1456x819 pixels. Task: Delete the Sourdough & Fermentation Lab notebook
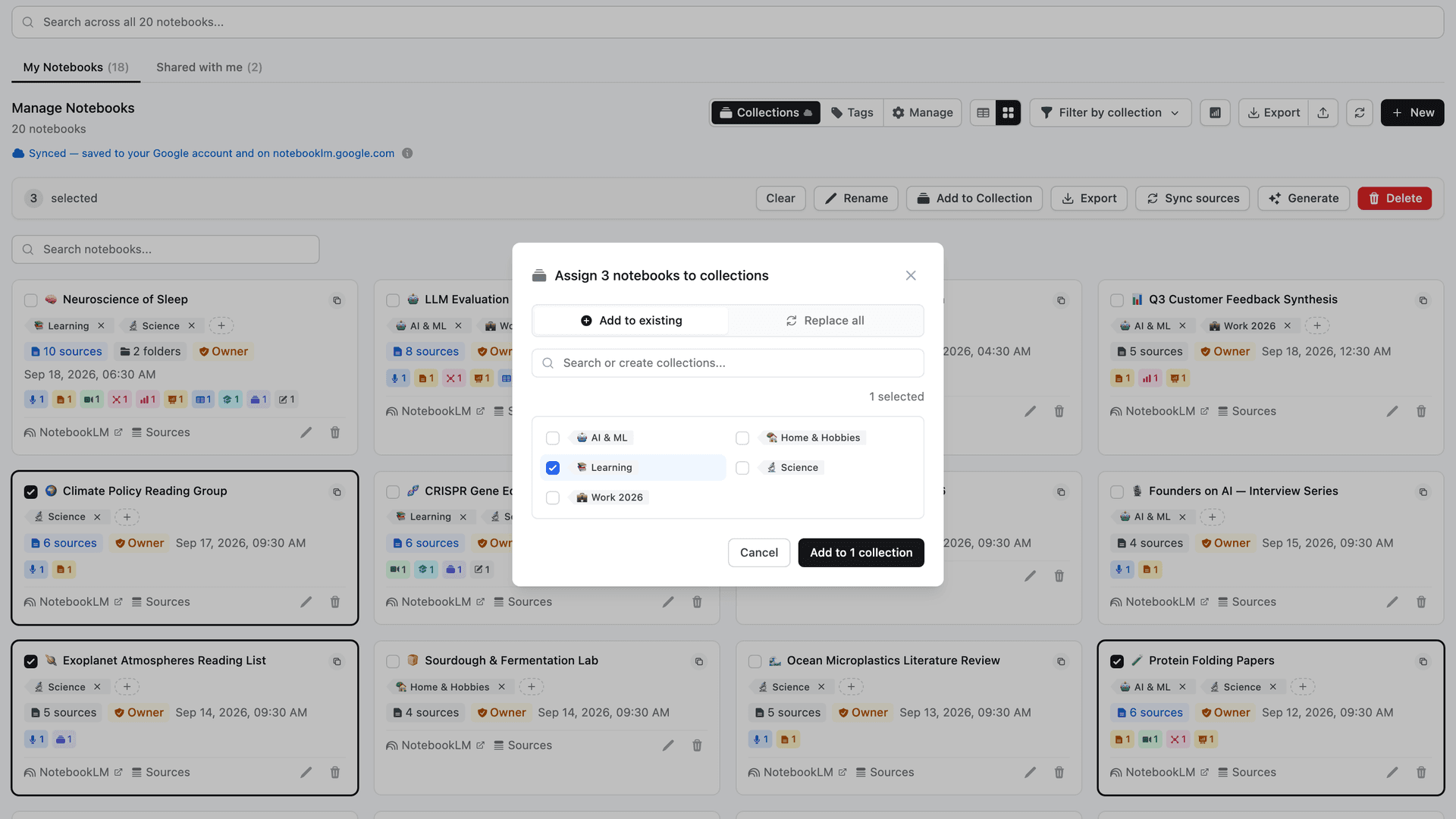click(697, 745)
